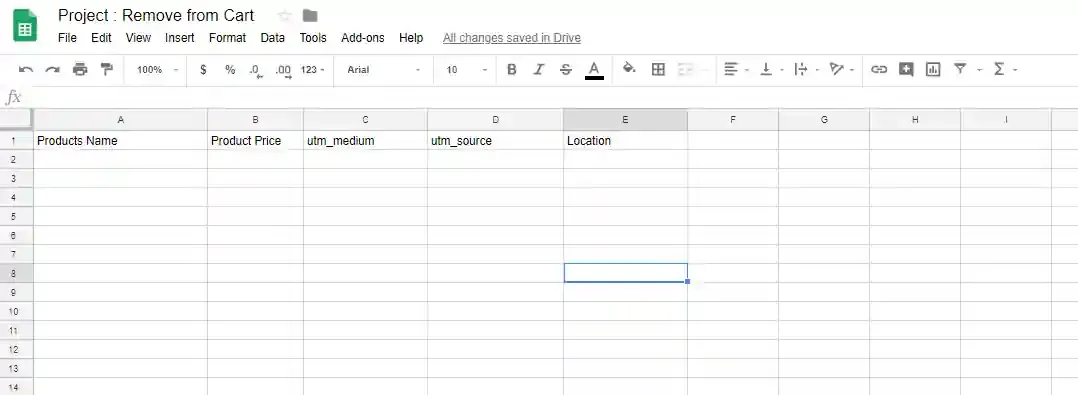Open the fill color bucket
Screen dimensions: 1078x395
click(629, 68)
